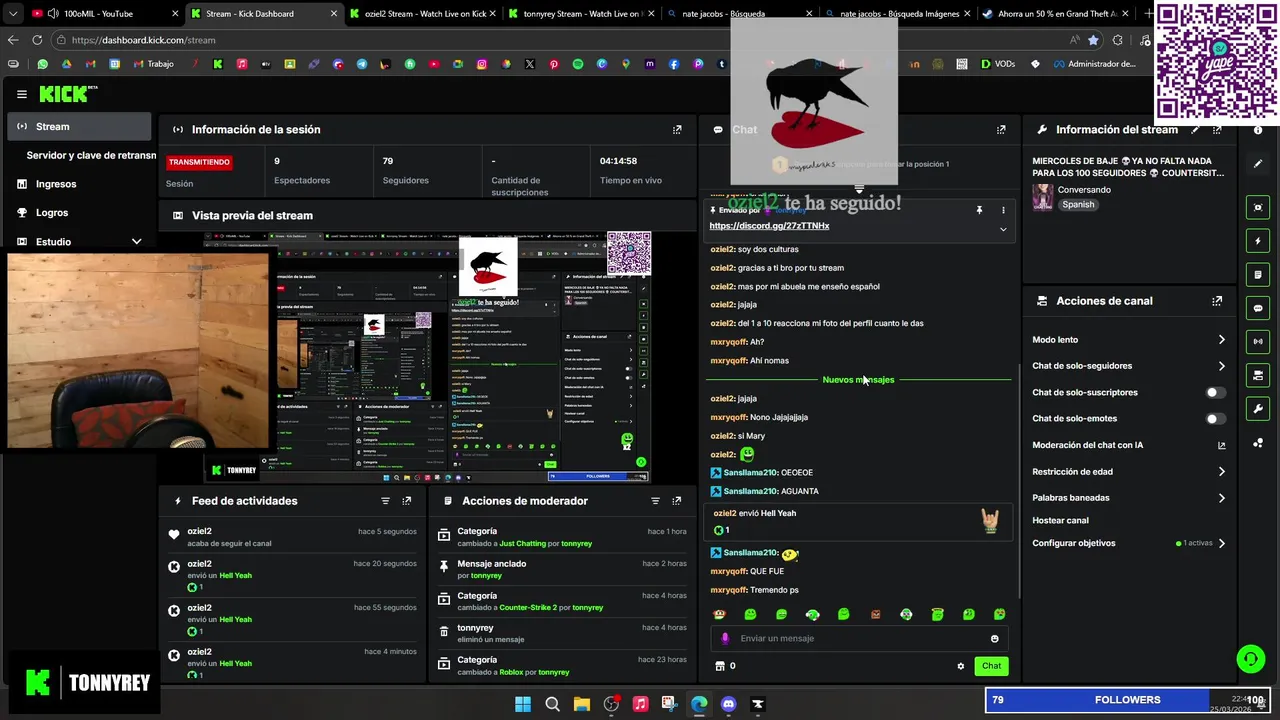Click the Nuevos mensajes divider button
This screenshot has width=1280, height=720.
(858, 380)
